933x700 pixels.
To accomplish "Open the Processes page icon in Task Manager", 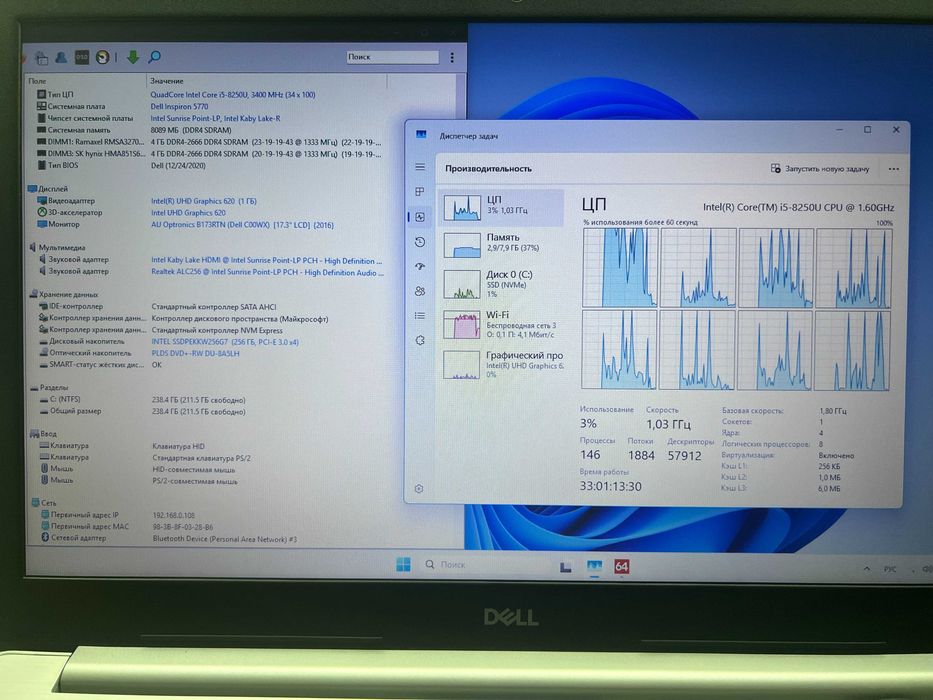I will tap(420, 192).
